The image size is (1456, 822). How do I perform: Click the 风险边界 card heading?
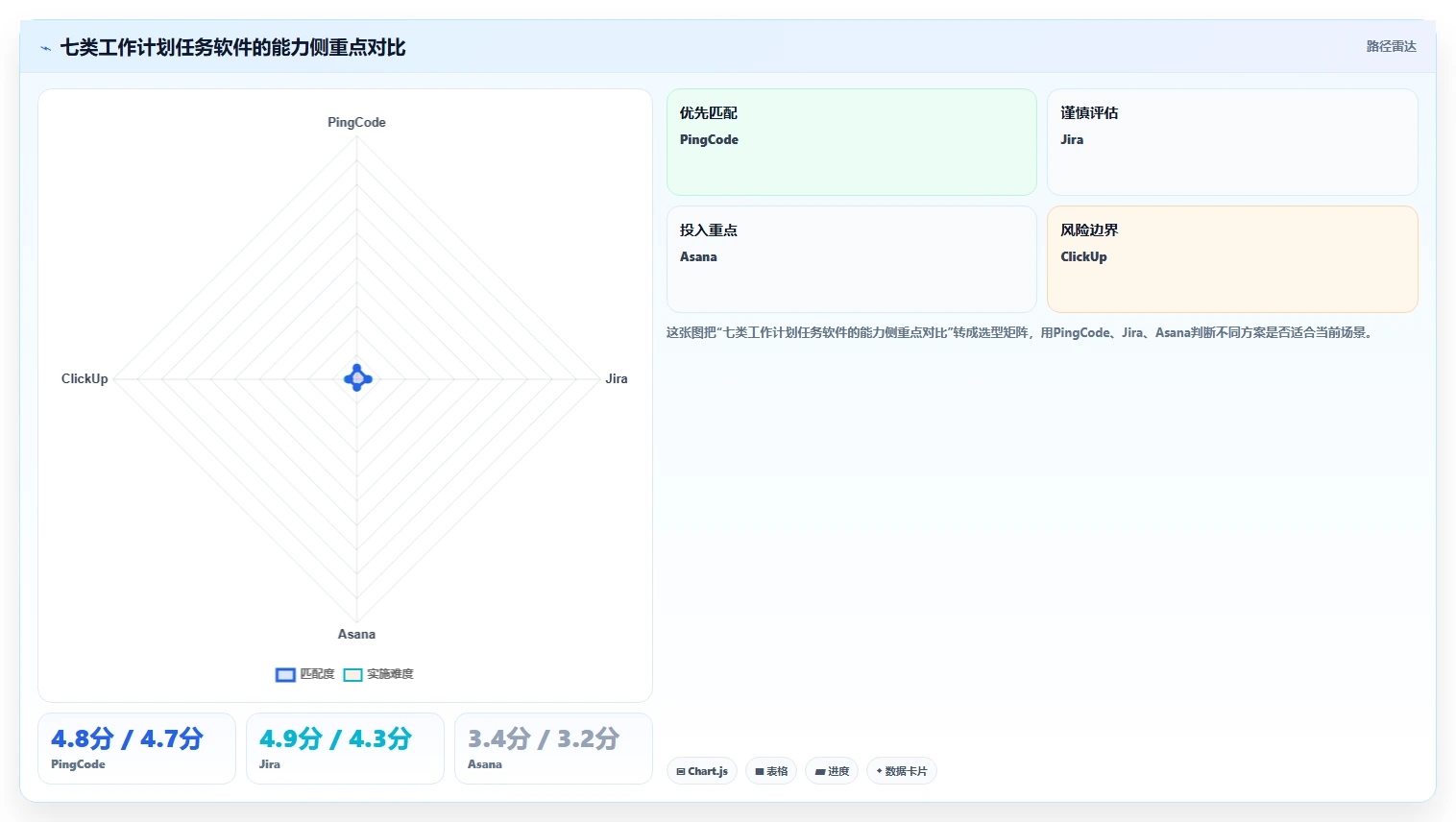click(1089, 230)
